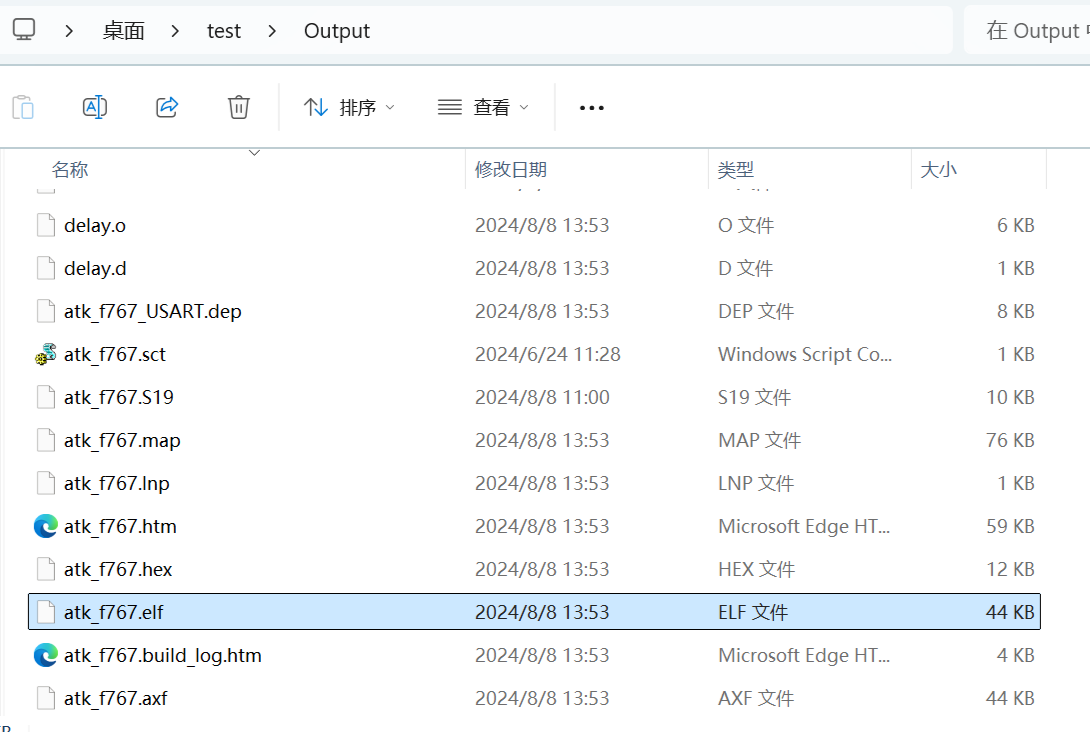This screenshot has width=1090, height=732.
Task: Click the This PC monitor icon
Action: pos(24,31)
